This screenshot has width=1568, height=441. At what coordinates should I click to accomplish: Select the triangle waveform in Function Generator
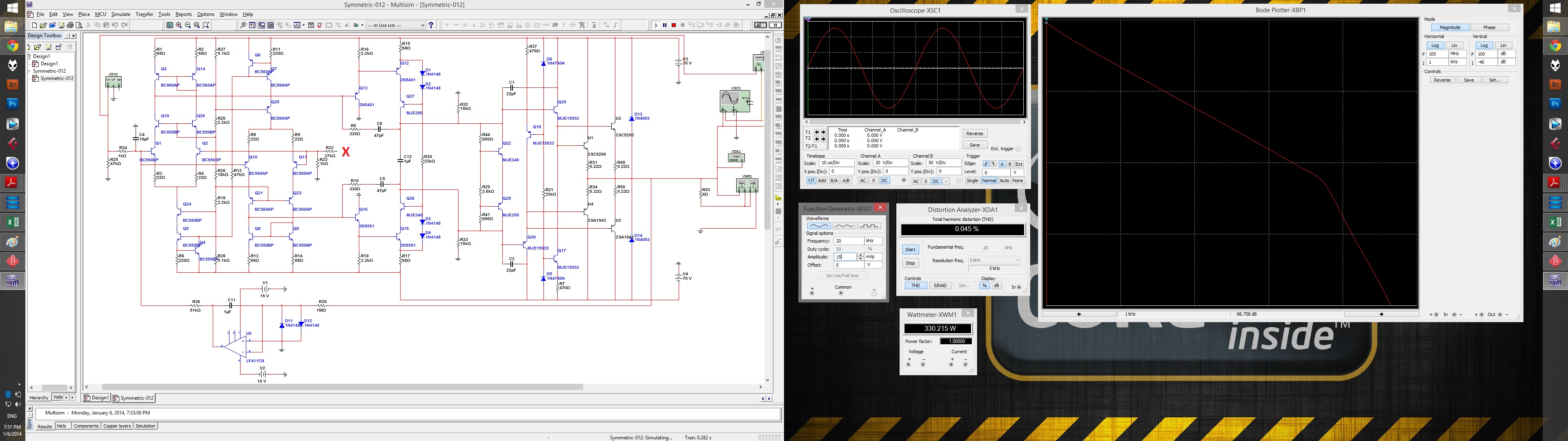tap(844, 226)
